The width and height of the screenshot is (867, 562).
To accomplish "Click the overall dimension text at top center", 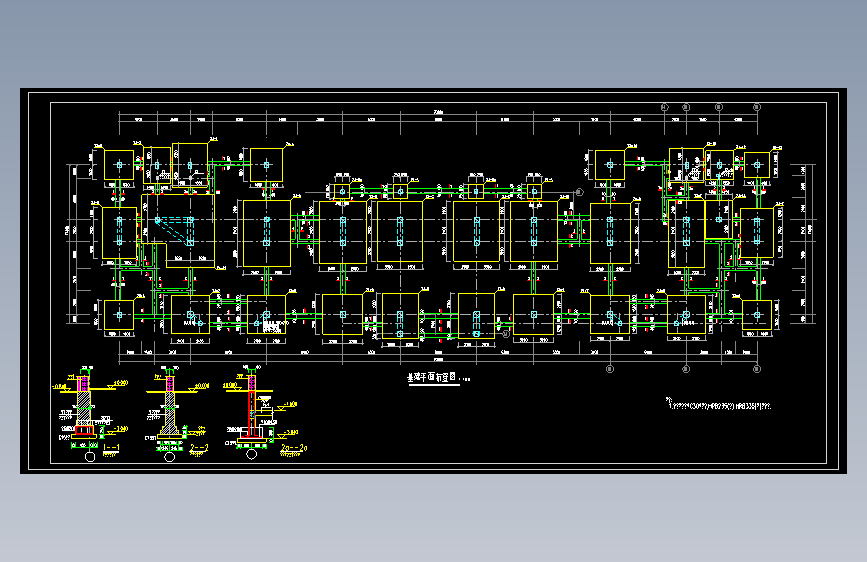I will pyautogui.click(x=438, y=112).
